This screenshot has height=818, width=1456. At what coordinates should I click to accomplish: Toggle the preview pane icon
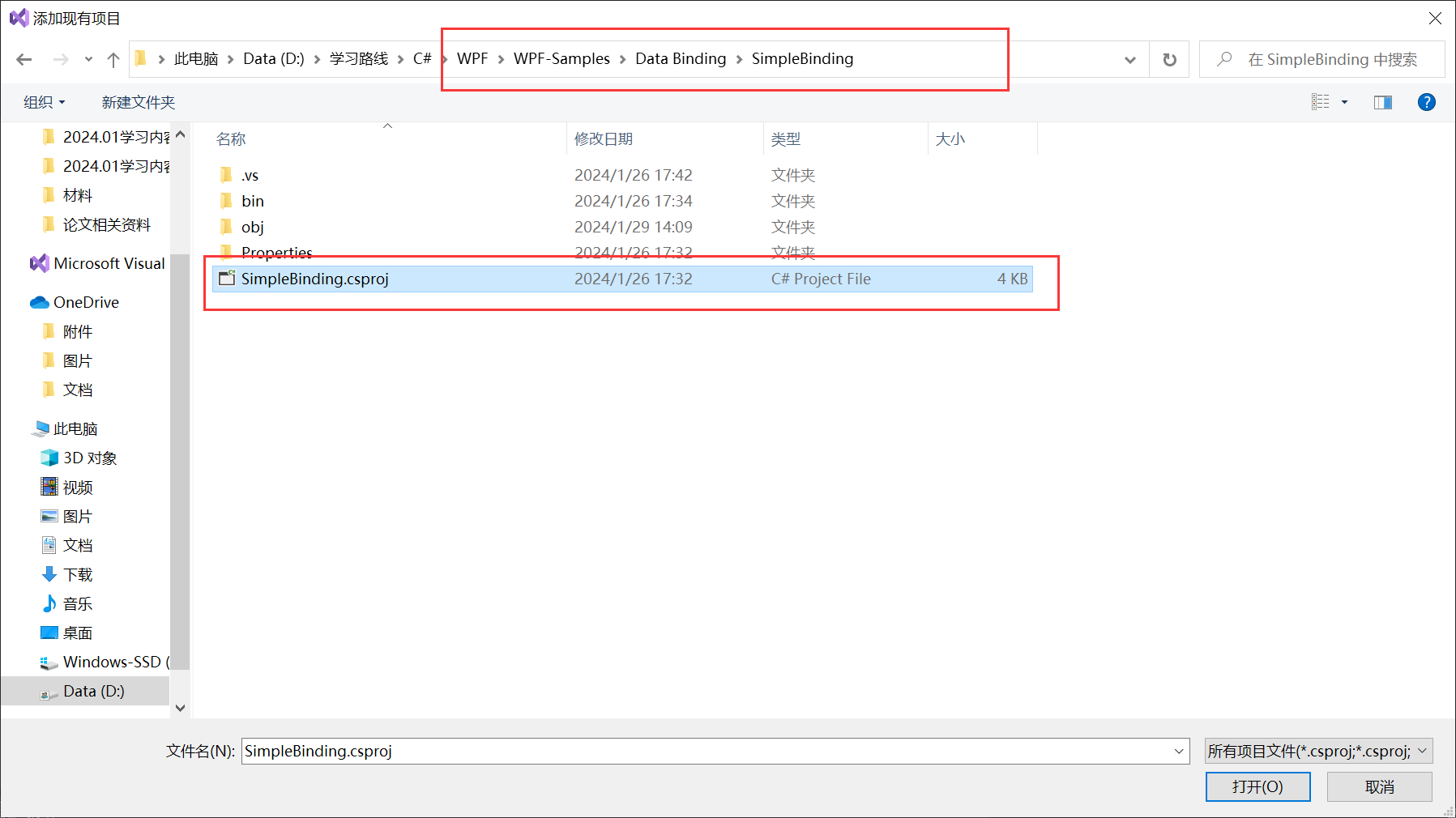(1383, 102)
